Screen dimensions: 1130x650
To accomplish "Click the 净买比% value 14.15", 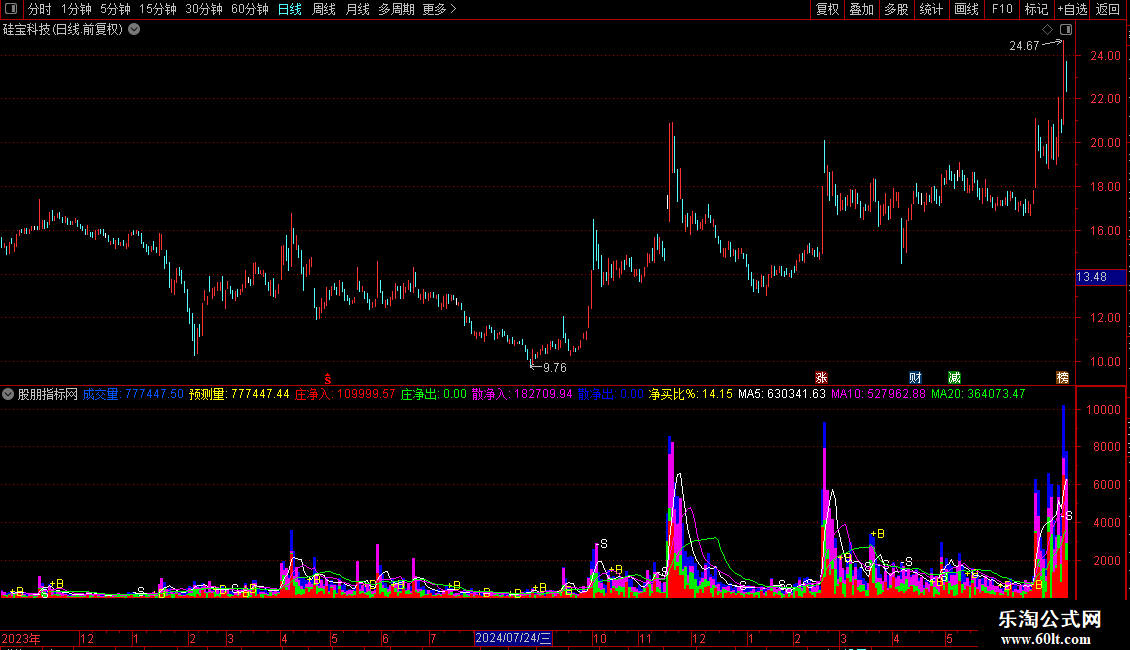I will coord(717,394).
